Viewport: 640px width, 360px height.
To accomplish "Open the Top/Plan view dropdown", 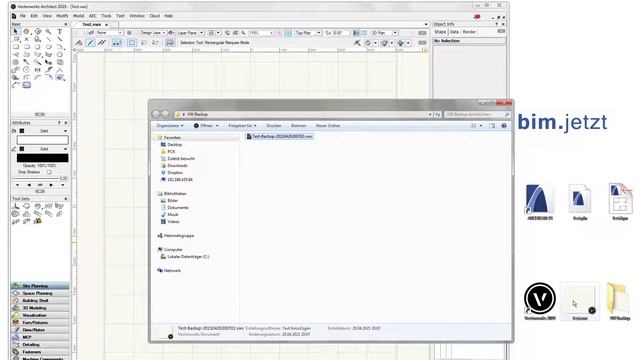I will point(308,33).
